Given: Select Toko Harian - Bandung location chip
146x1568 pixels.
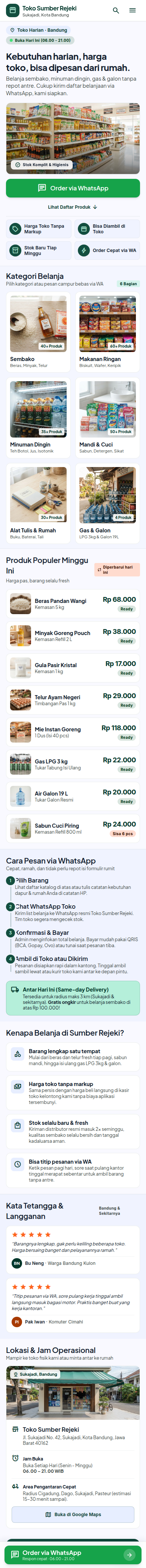Looking at the screenshot, I should click(x=39, y=30).
